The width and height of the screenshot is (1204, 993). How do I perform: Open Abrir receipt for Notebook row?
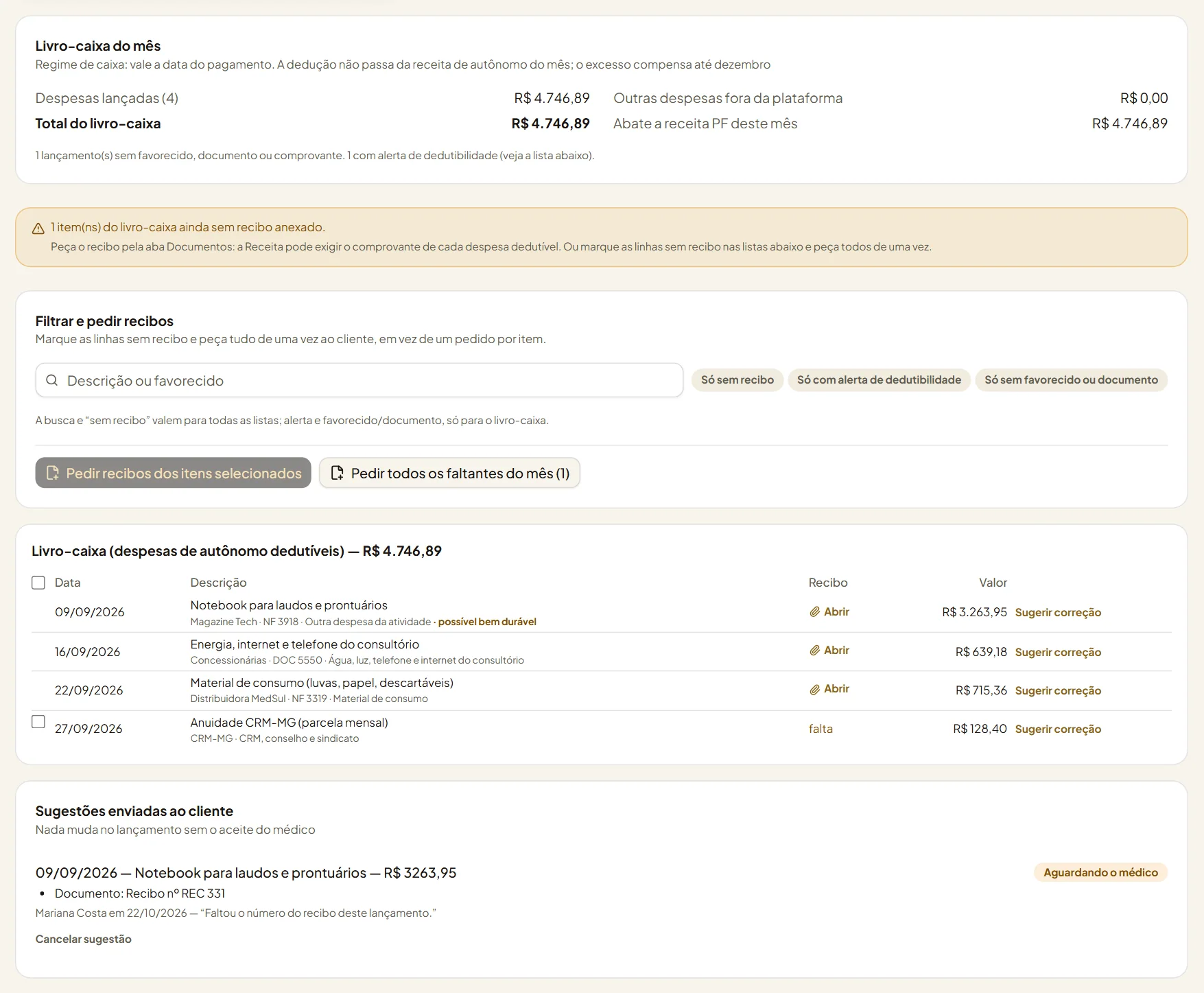coord(829,611)
